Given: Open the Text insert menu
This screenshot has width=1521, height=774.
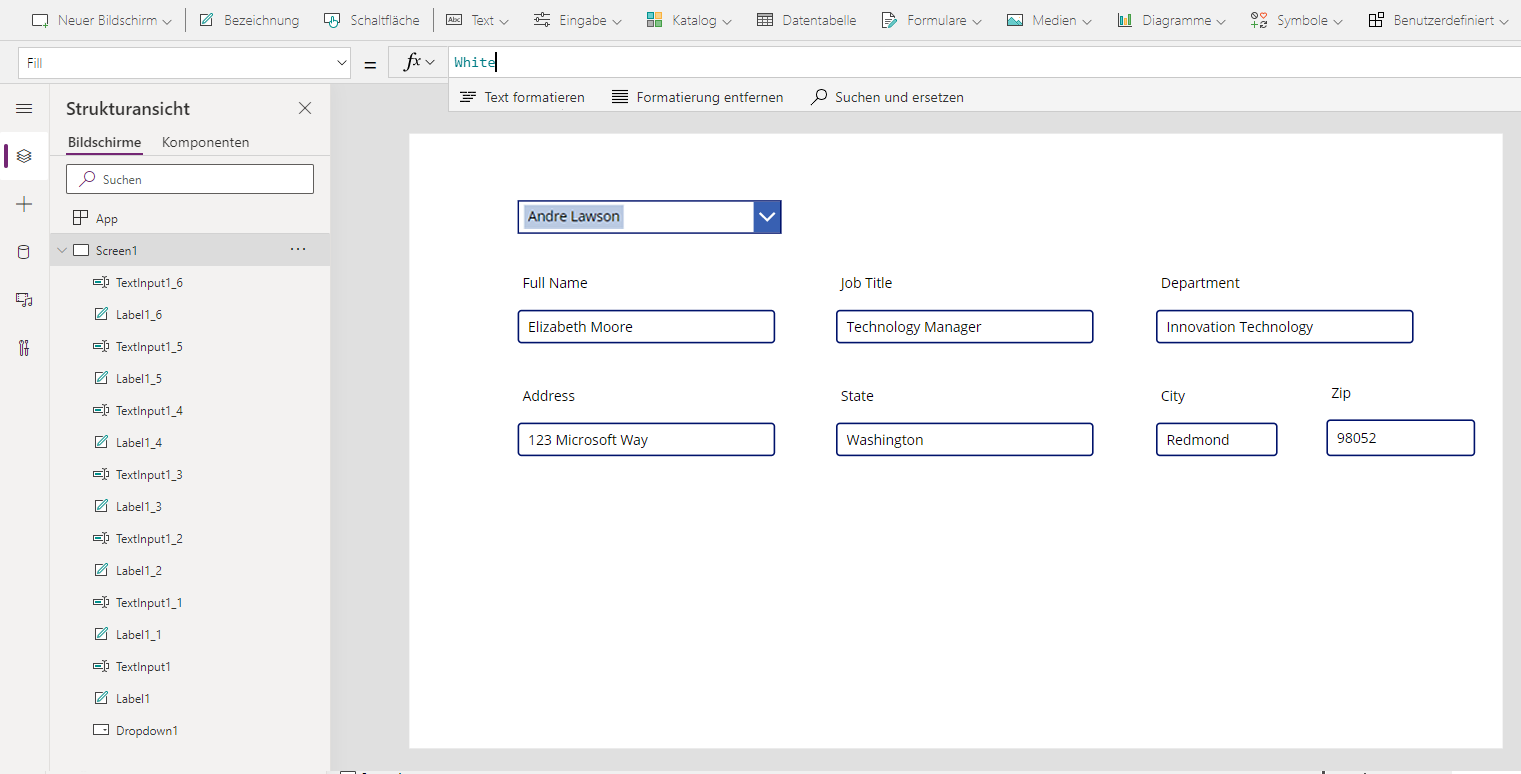Looking at the screenshot, I should (x=477, y=20).
